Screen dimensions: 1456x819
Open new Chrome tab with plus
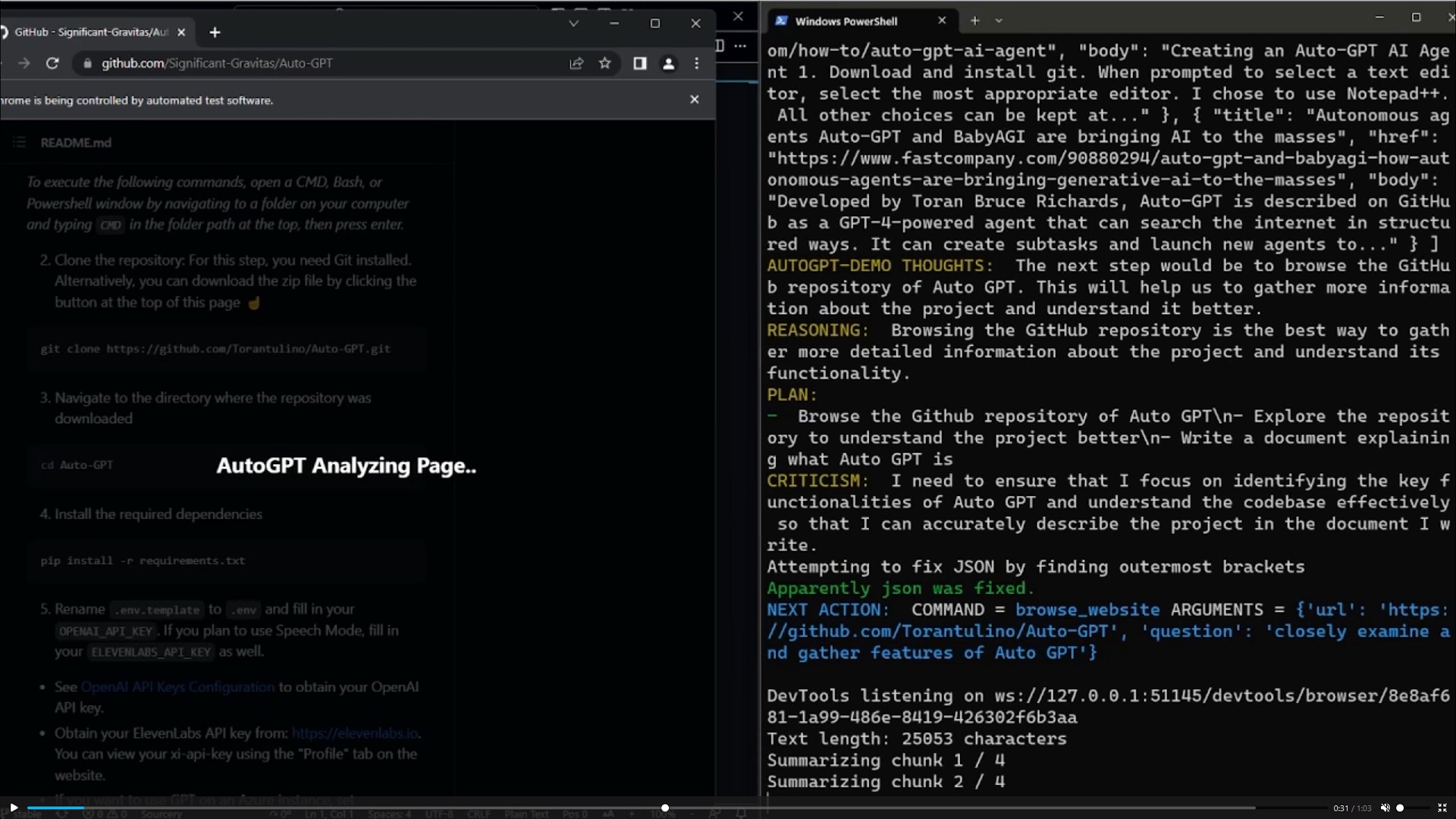click(215, 32)
